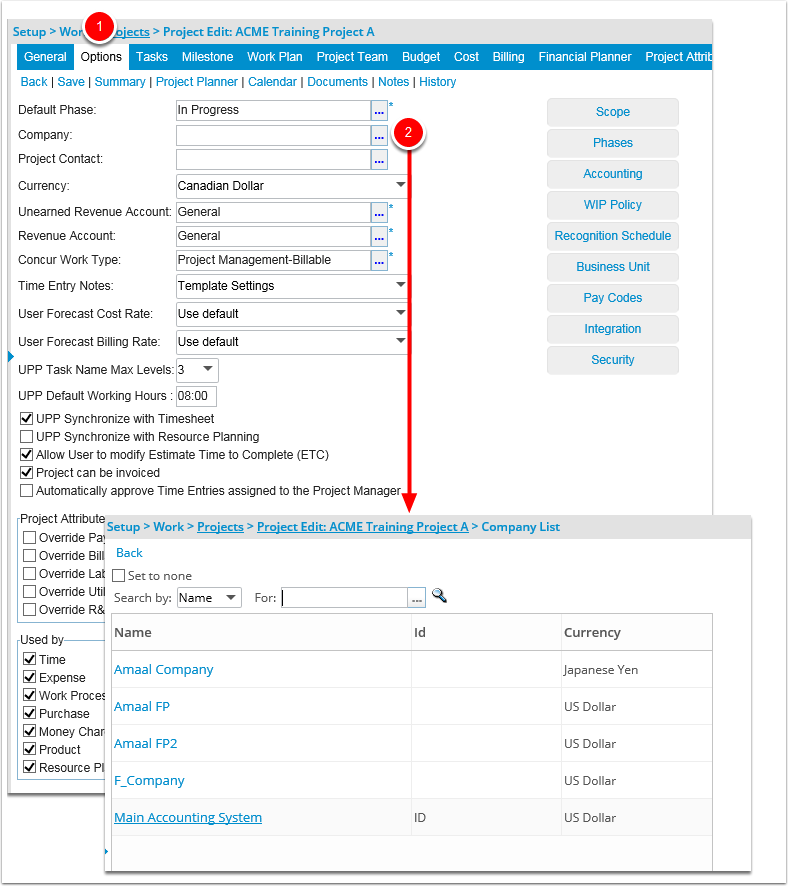This screenshot has height=886, width=788.
Task: Click the Scope button
Action: click(x=612, y=112)
